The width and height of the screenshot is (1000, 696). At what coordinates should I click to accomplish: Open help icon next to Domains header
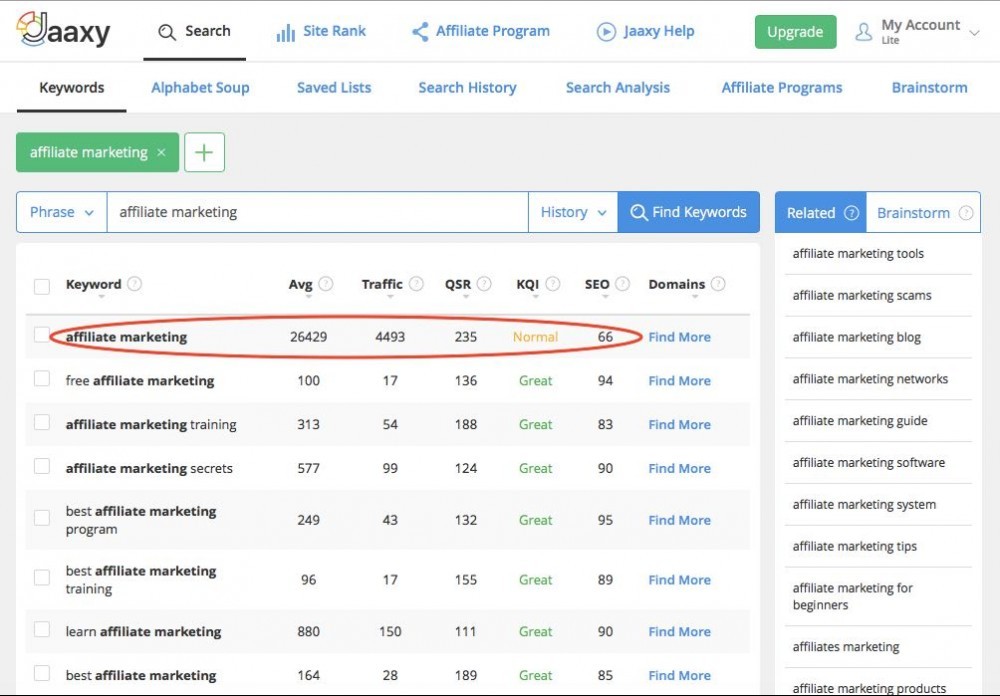717,284
